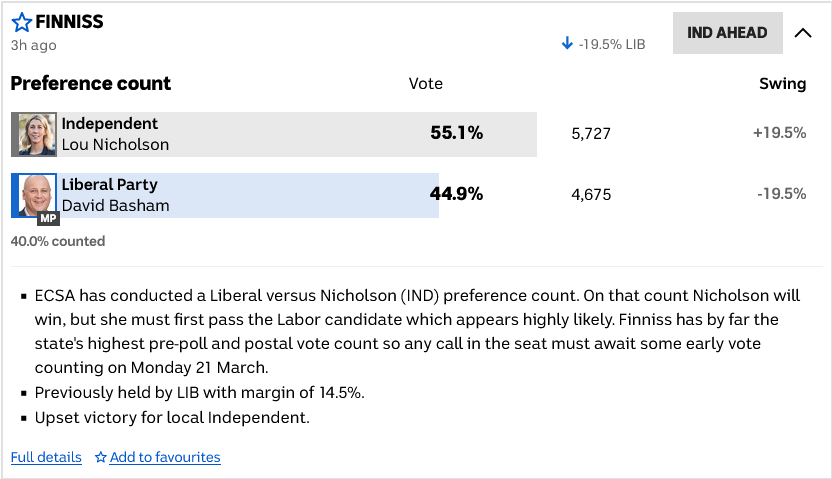Click the 40.0% counted text
The width and height of the screenshot is (832, 479).
58,241
